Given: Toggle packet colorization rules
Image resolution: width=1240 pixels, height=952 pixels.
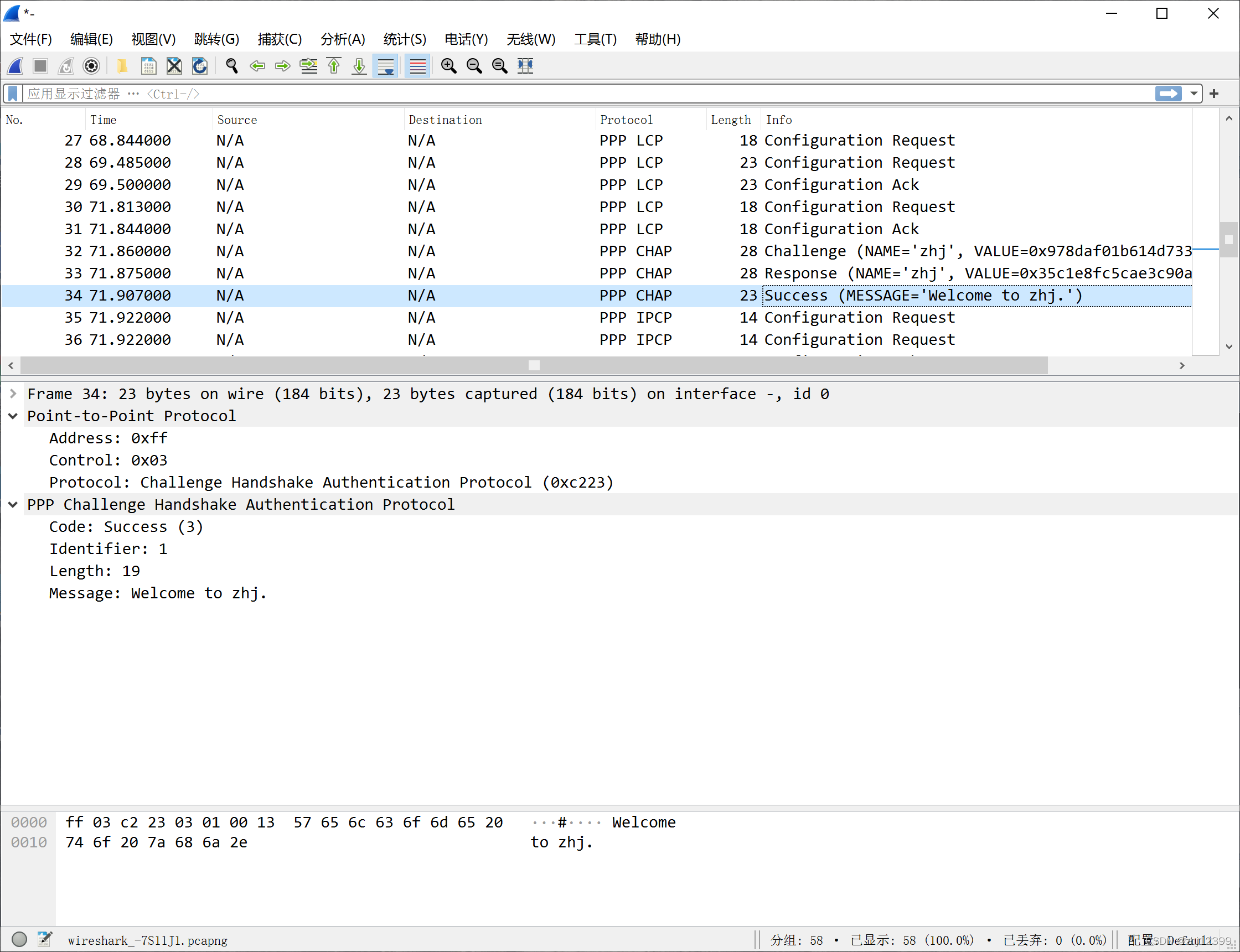Looking at the screenshot, I should (418, 66).
